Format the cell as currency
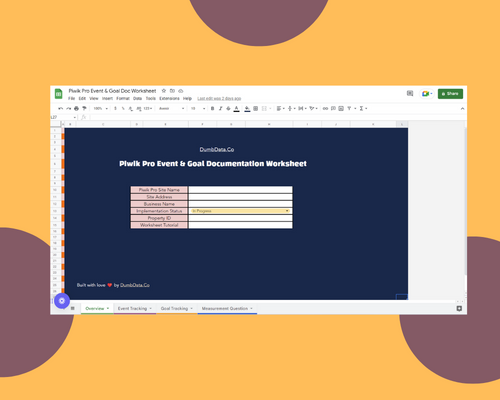 (x=115, y=108)
